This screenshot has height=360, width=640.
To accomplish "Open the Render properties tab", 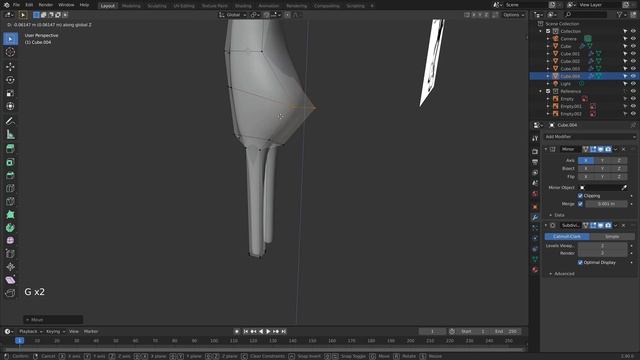I will (x=535, y=151).
